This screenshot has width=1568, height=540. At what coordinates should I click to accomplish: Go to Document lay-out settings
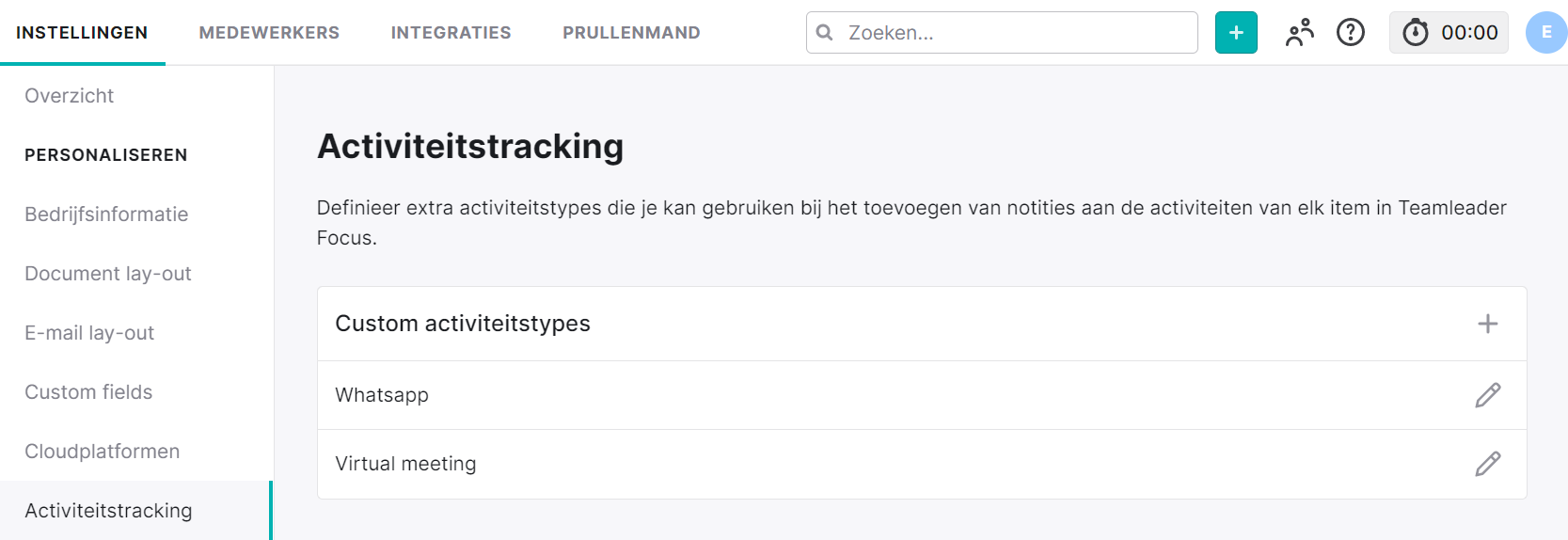click(108, 274)
